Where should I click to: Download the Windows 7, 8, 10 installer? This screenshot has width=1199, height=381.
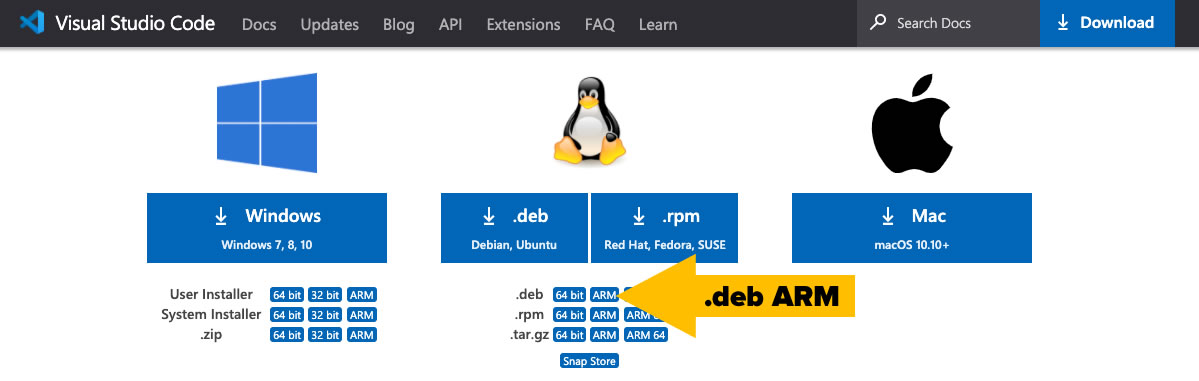267,228
